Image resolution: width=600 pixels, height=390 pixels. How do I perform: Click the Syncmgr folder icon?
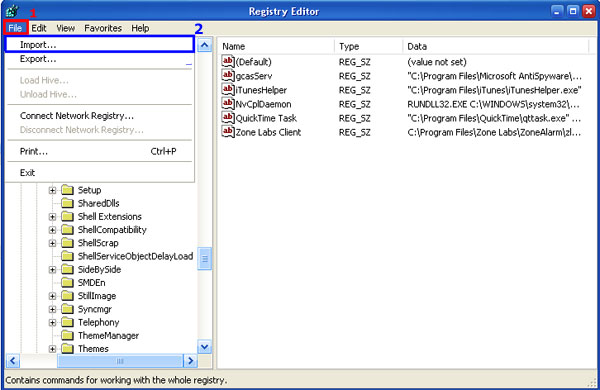(x=67, y=309)
